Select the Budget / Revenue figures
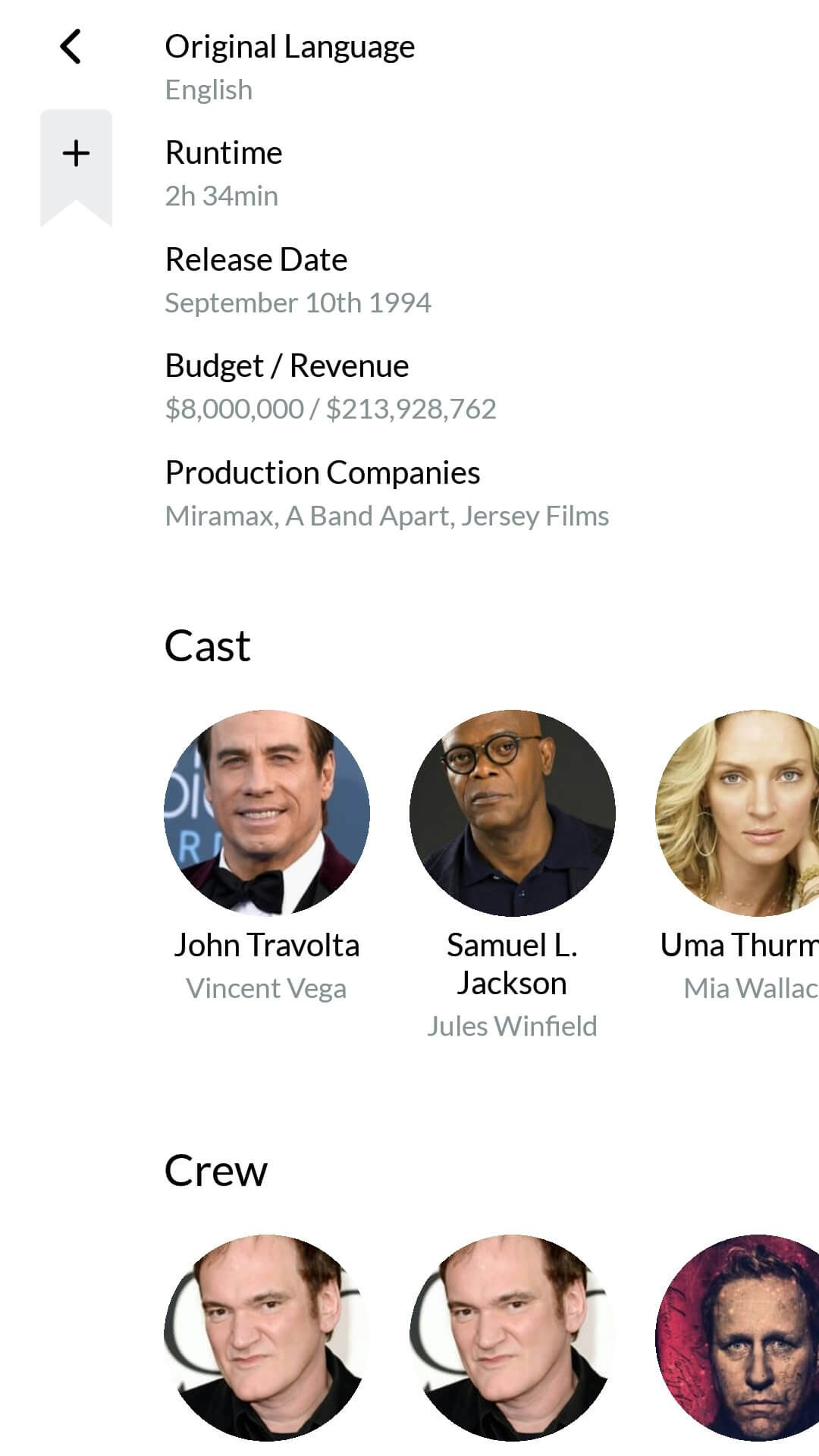This screenshot has height=1456, width=819. pyautogui.click(x=331, y=409)
